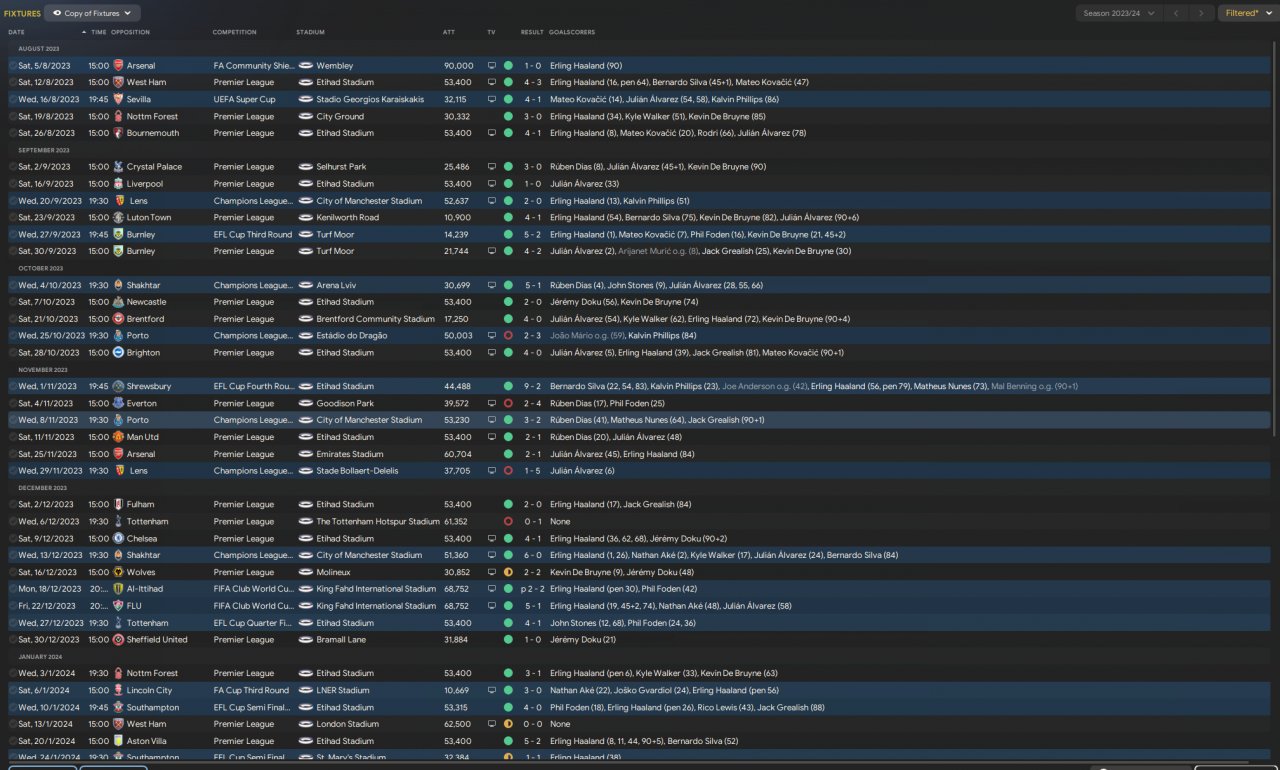Click the Shrewsbury club crest icon

coord(118,386)
